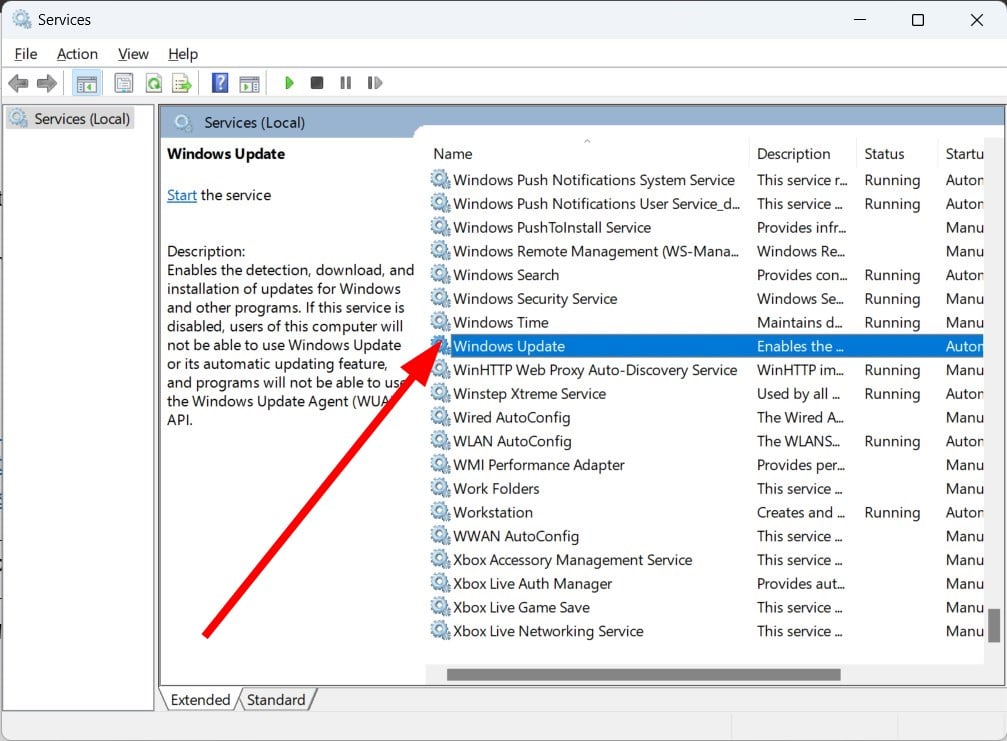Screen dimensions: 1007x741
Task: Select Windows Push Notifications System Service
Action: pos(705,180)
